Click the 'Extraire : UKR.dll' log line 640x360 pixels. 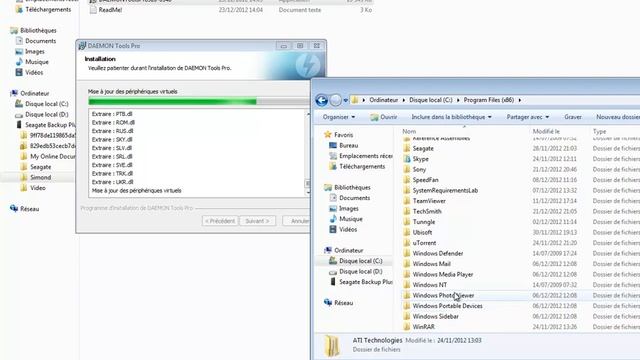pyautogui.click(x=113, y=182)
